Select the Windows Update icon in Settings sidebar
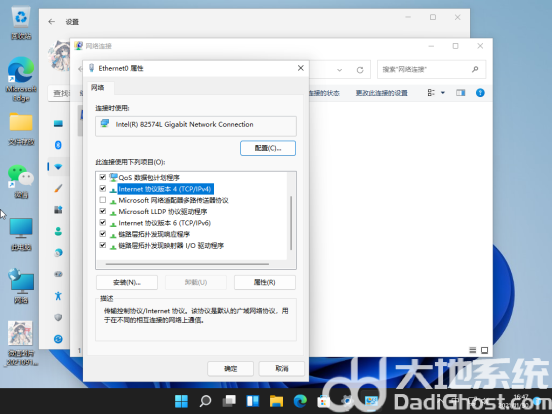This screenshot has height=414, width=552. coord(58,339)
